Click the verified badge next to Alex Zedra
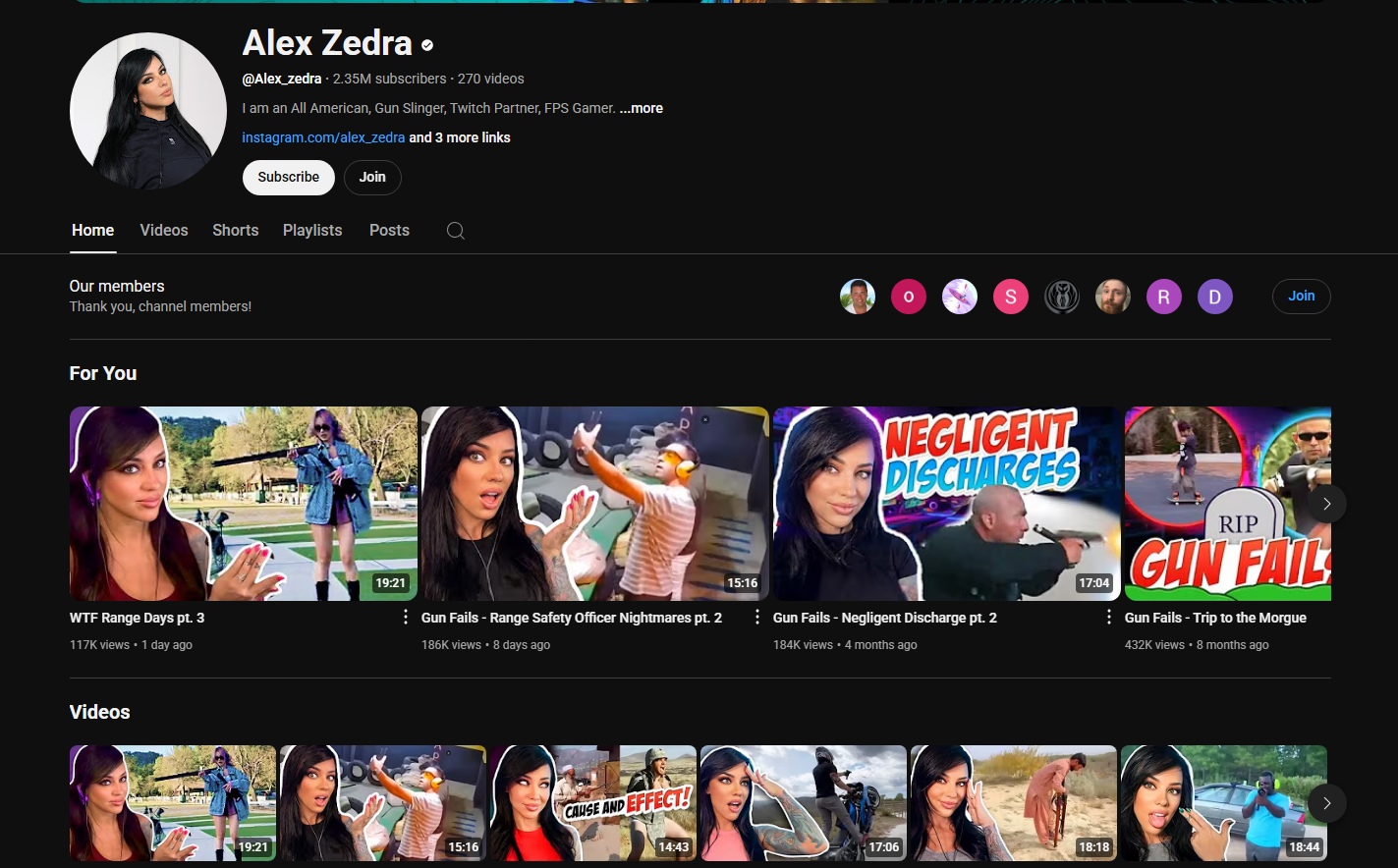Screen dimensions: 1398x868 click(x=427, y=45)
